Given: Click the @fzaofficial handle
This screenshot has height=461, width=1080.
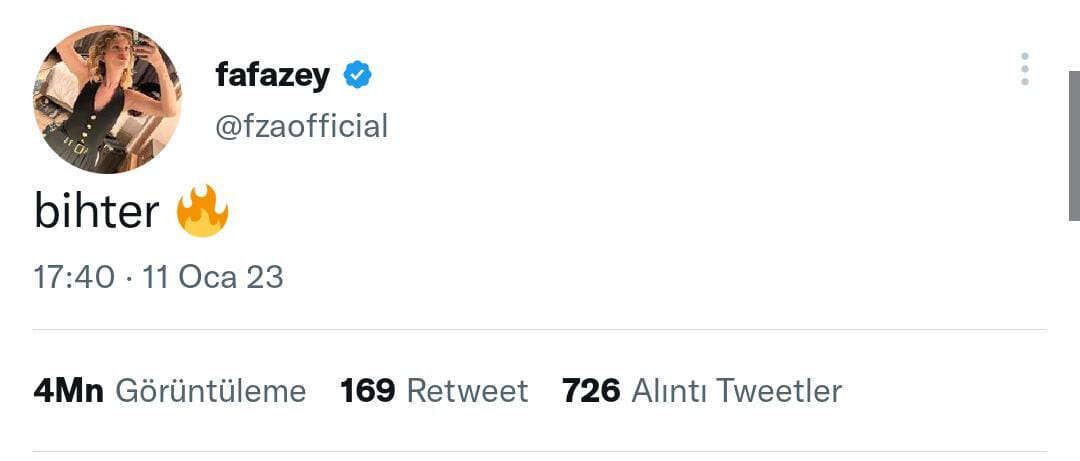Looking at the screenshot, I should tap(301, 126).
